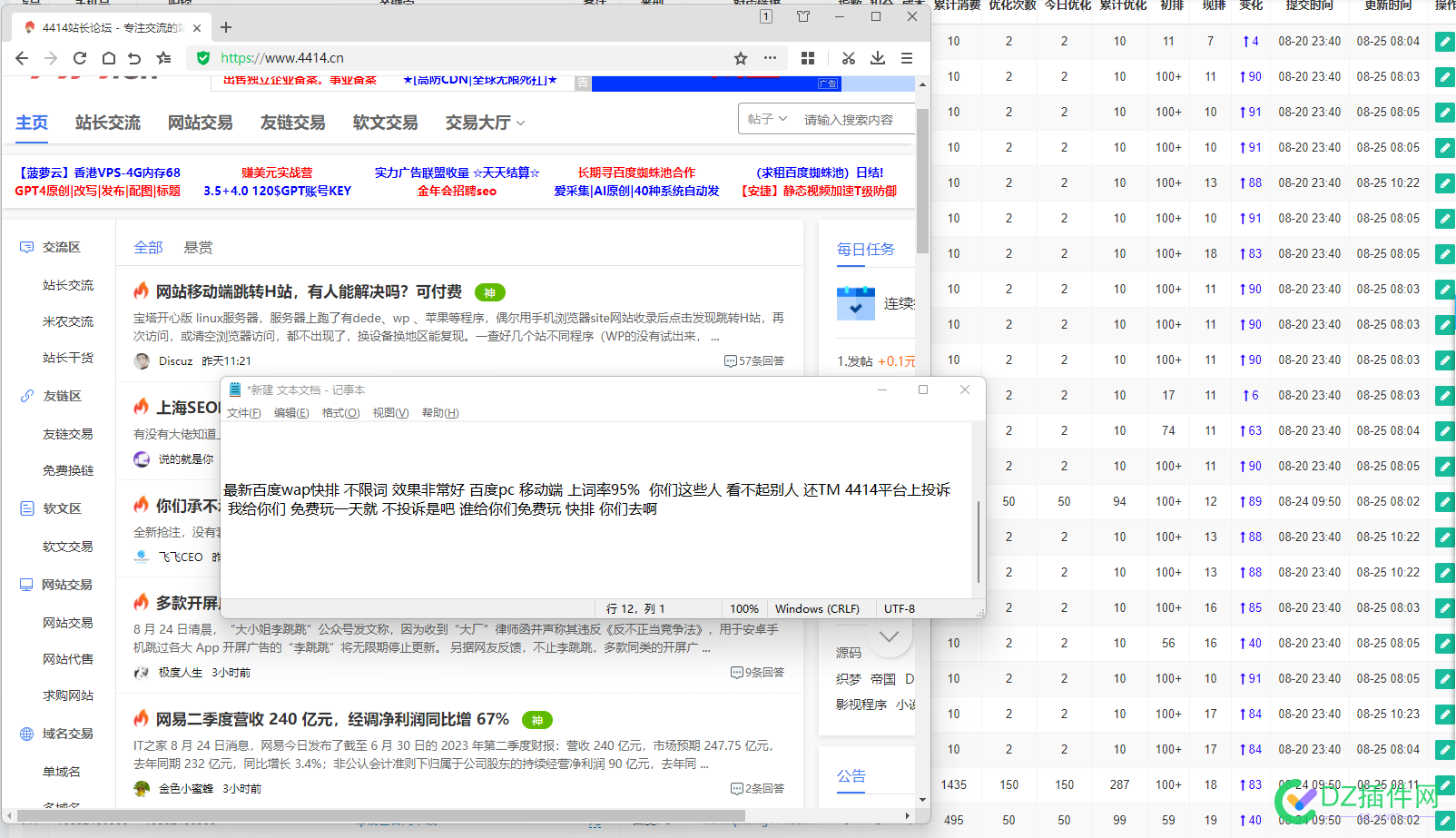Screen dimensions: 1456x838
Task: Click the scissors screenshot tool
Action: (849, 58)
